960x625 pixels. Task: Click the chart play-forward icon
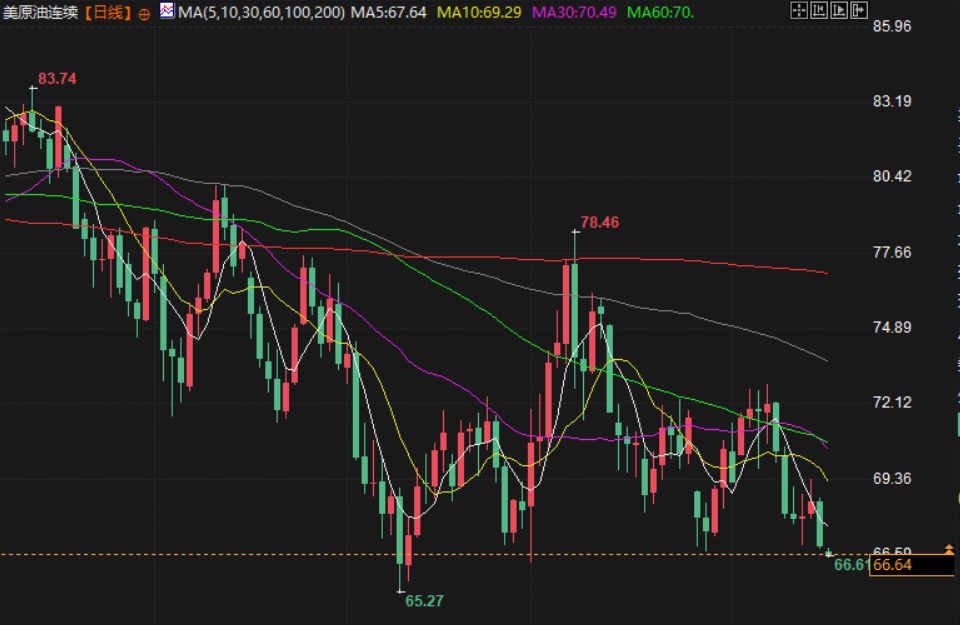tap(839, 10)
